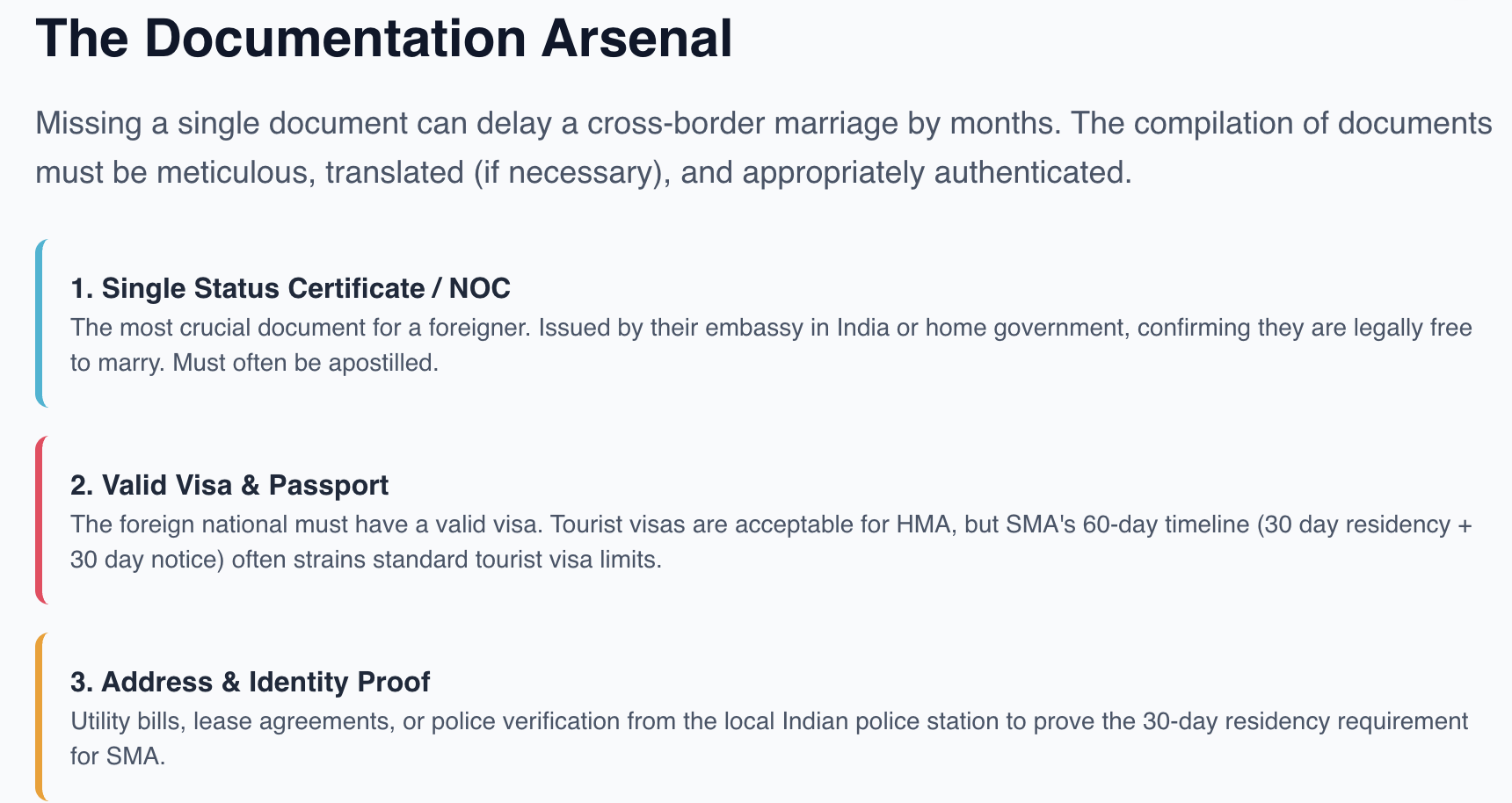Click the "The Documentation Arsenal" main heading

pos(383,39)
